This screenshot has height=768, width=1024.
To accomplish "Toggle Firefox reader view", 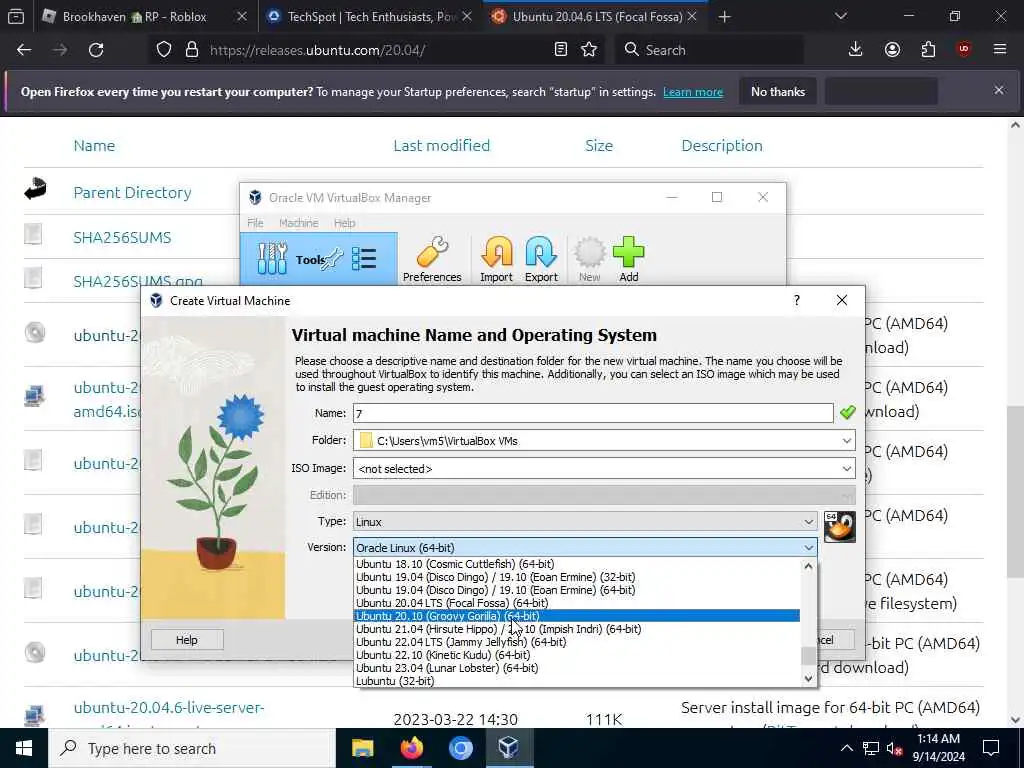I will (x=560, y=50).
